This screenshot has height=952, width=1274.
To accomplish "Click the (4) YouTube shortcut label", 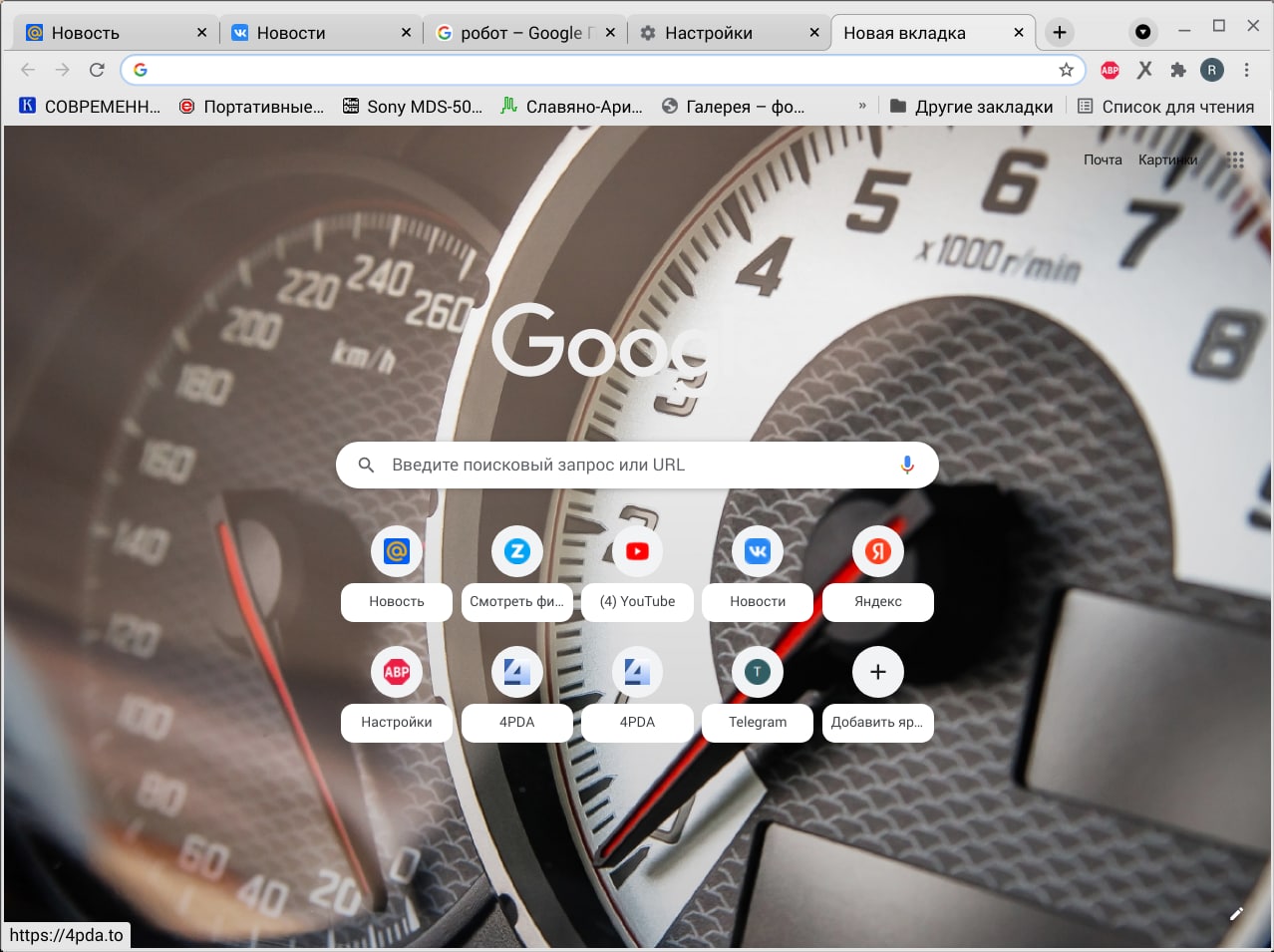I will [x=638, y=601].
